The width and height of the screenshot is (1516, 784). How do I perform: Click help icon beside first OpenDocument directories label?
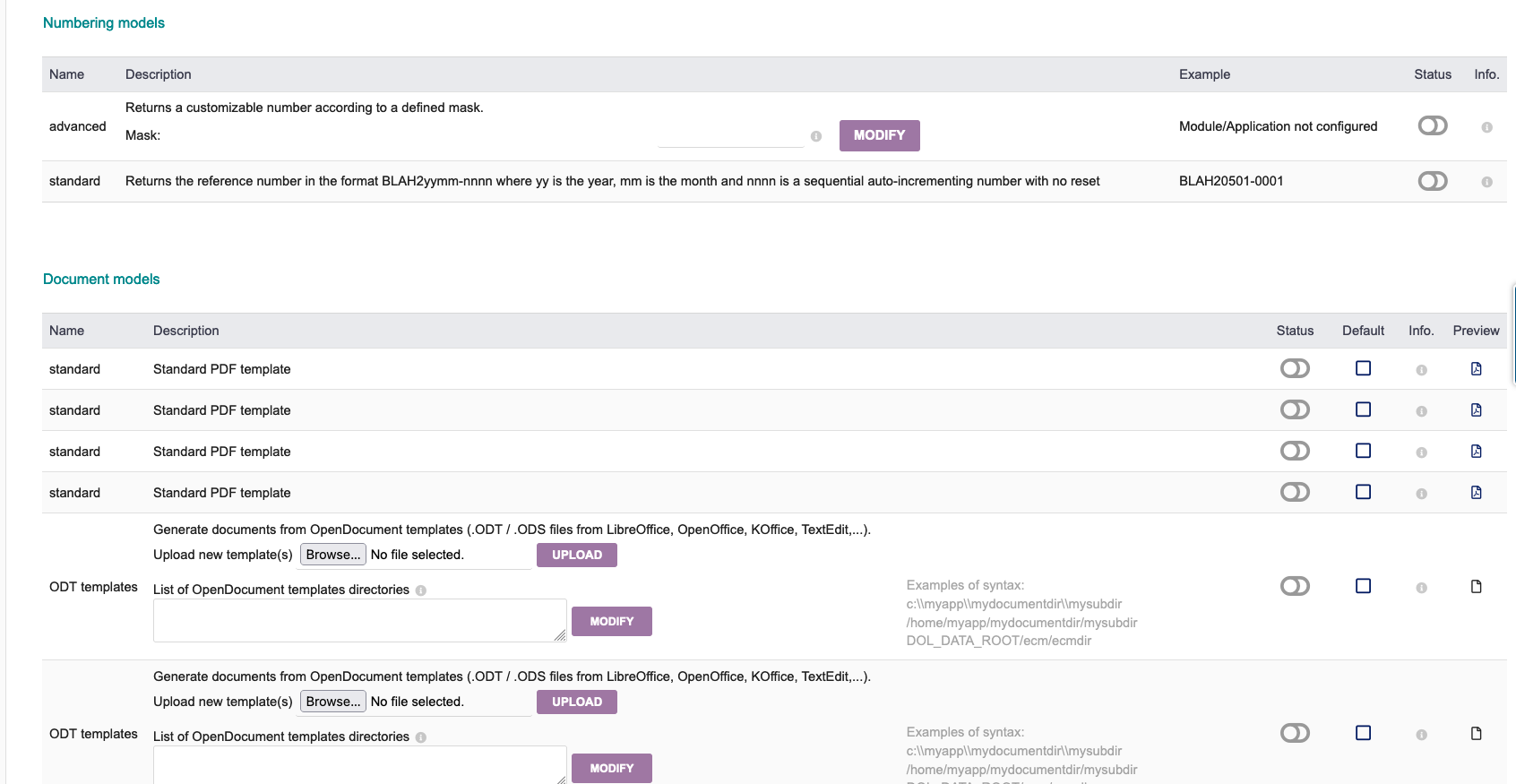tap(421, 590)
